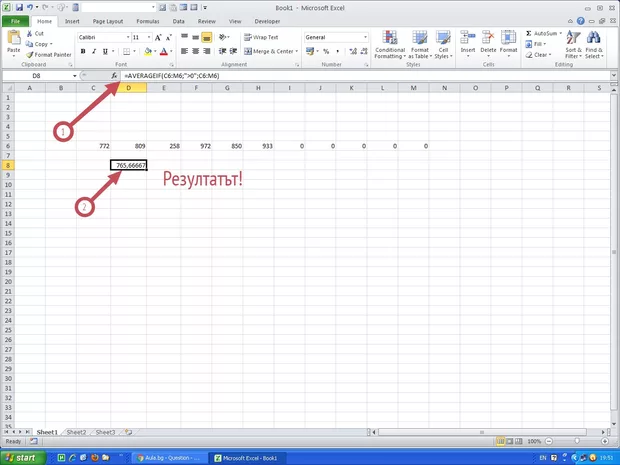Toggle Wrap Text on selected cell
Viewport: 620px width, 465px height.
pyautogui.click(x=262, y=37)
